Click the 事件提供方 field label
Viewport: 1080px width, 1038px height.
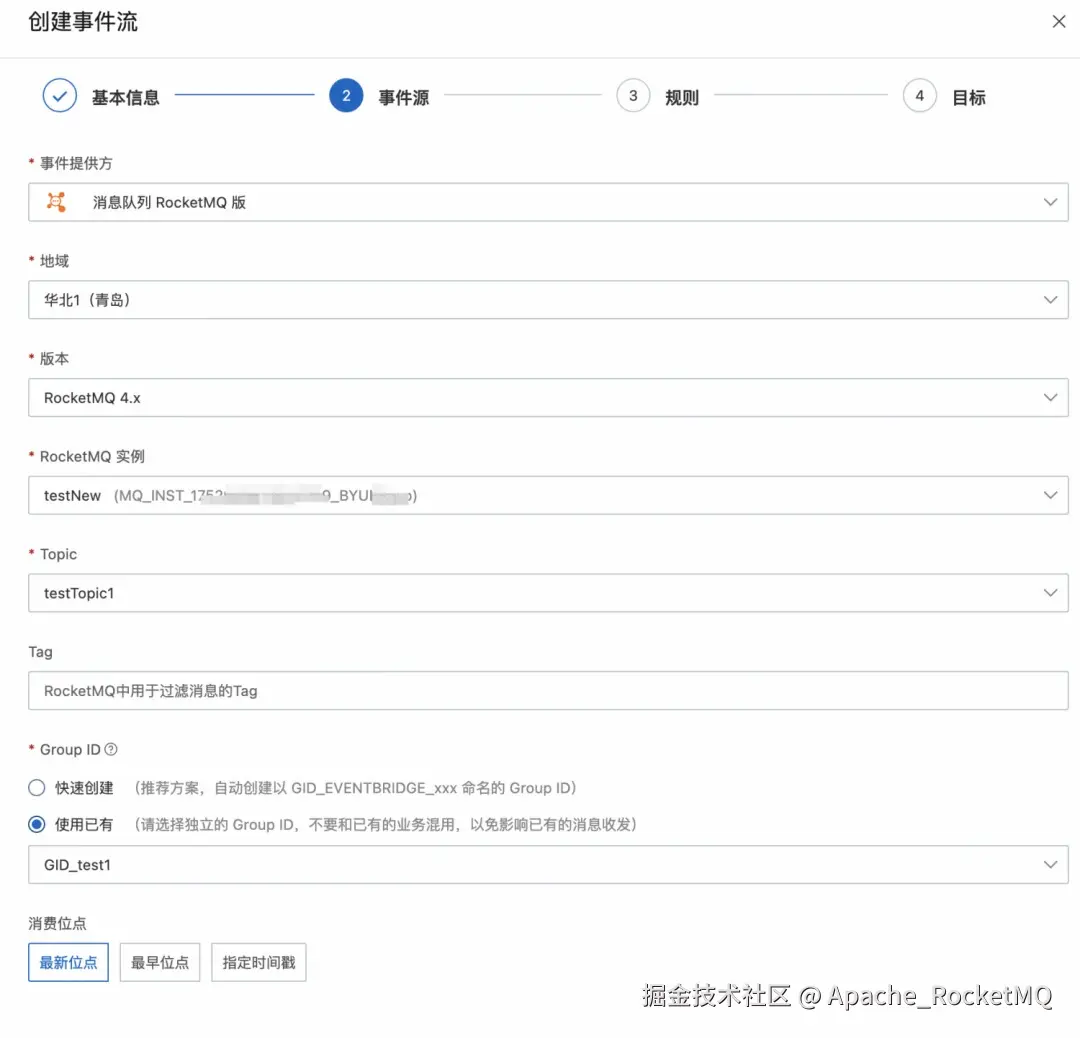tap(76, 163)
